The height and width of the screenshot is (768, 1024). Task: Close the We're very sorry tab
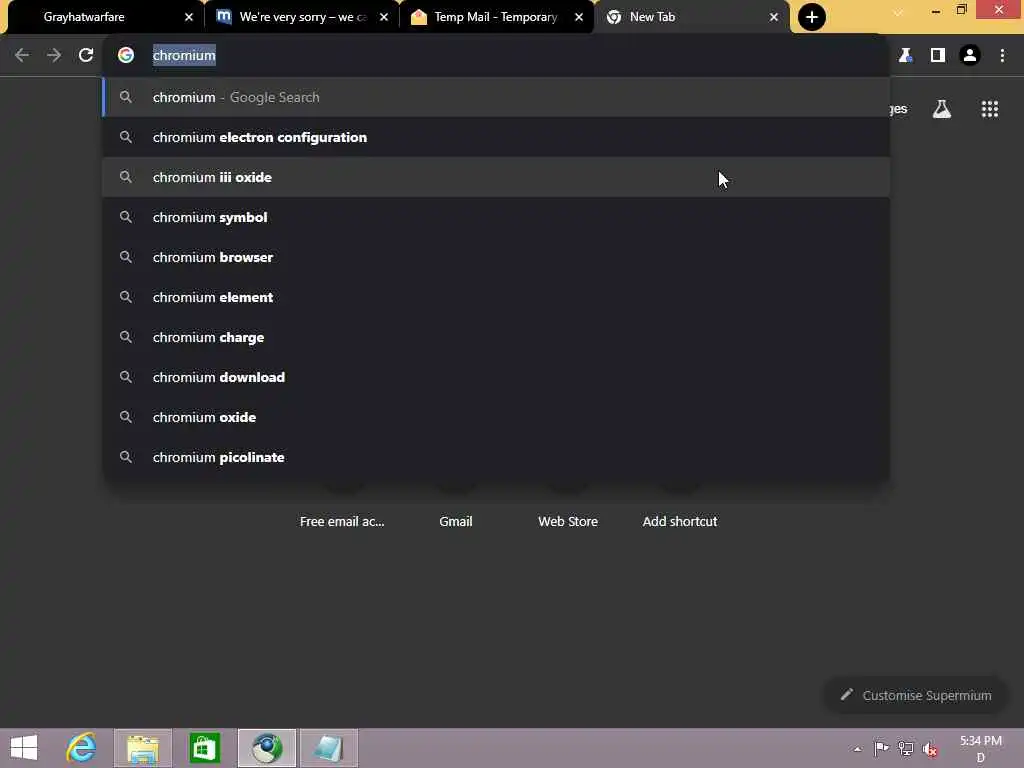coord(384,17)
